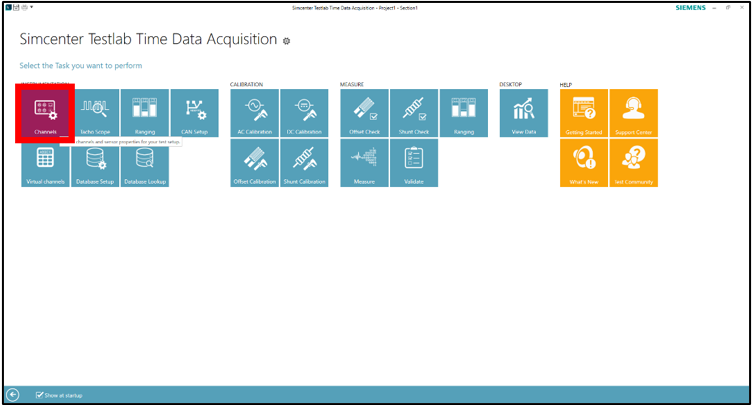Open the Test Community help tile

click(x=634, y=163)
